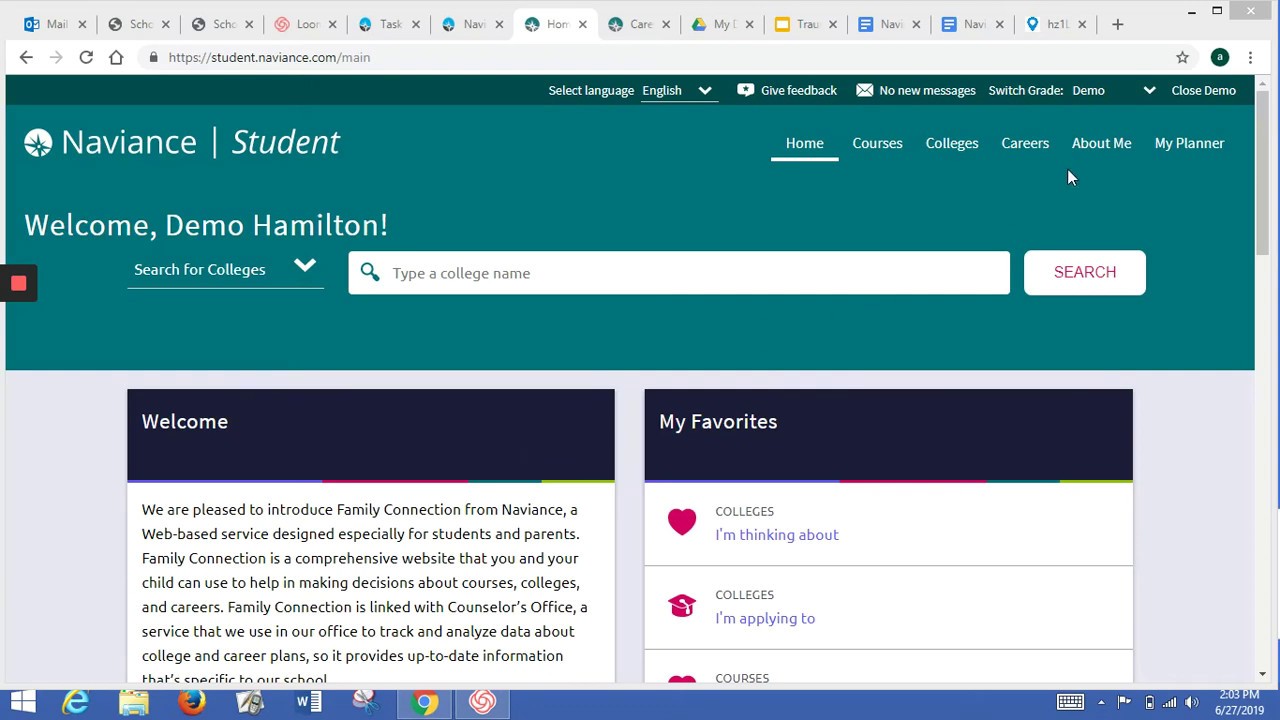Screen dimensions: 1280x720
Task: Open the I'm applying to colleges link
Action: pos(765,618)
